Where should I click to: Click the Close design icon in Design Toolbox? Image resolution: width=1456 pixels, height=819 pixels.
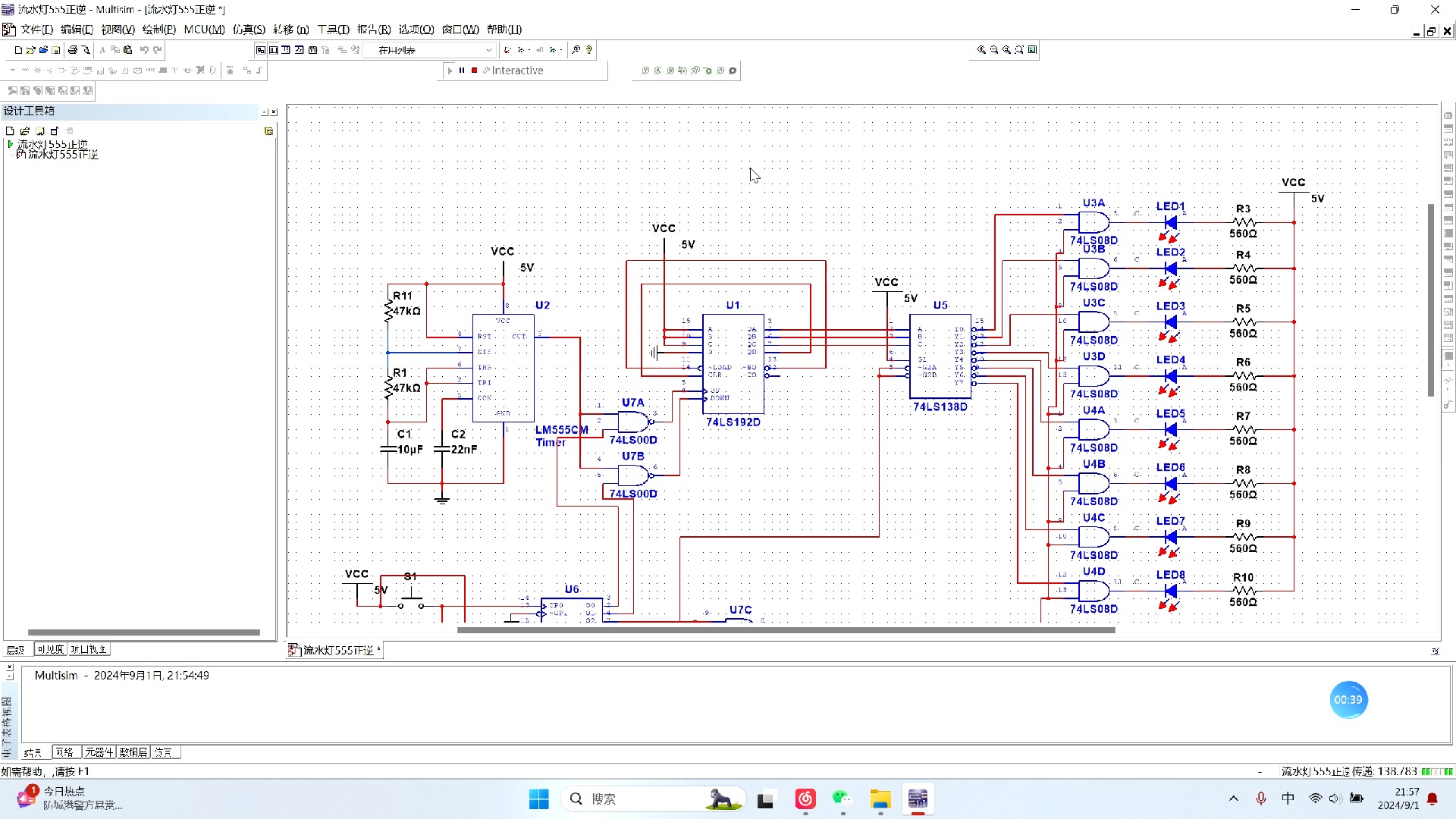[x=55, y=131]
